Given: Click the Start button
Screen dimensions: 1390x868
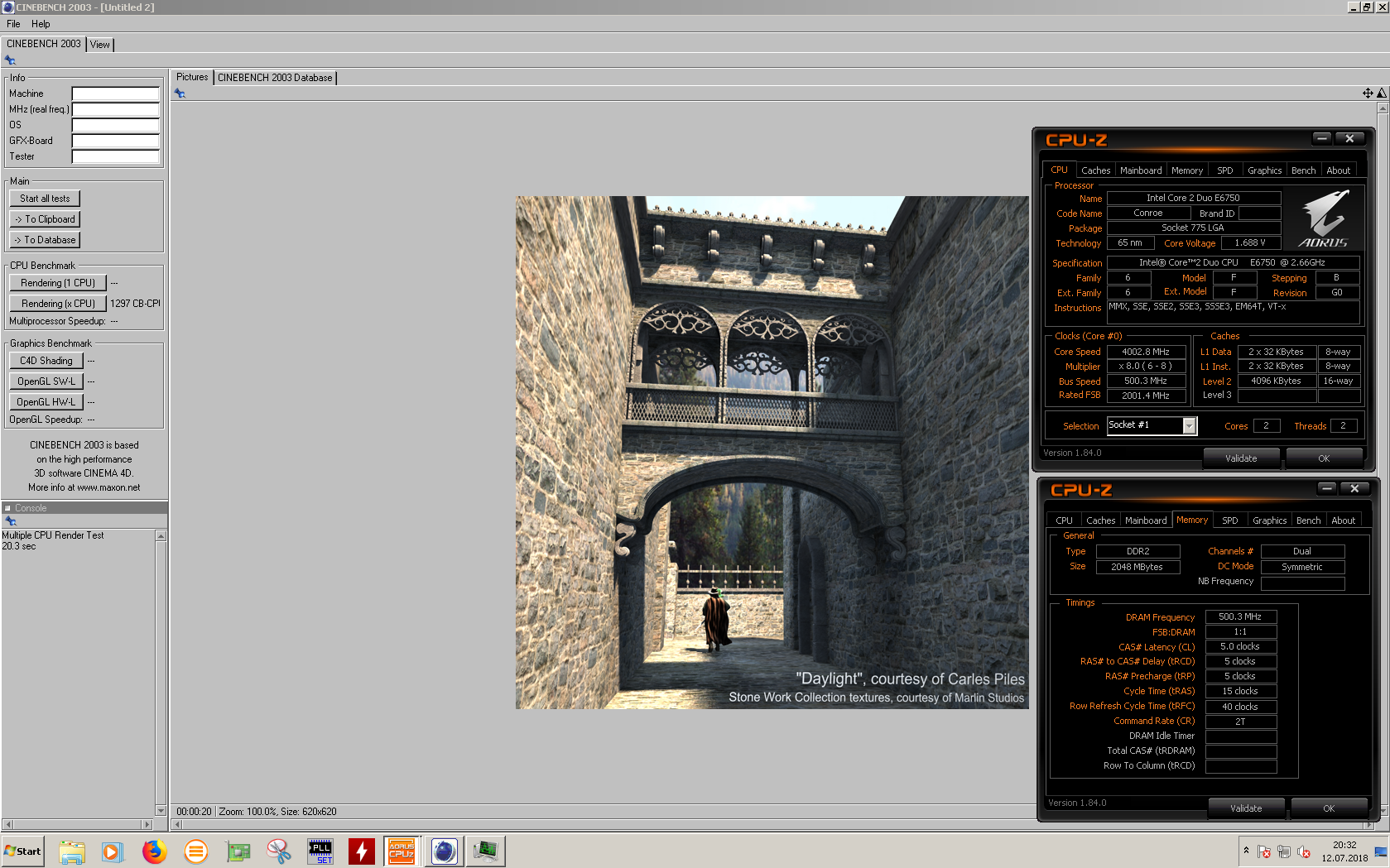Looking at the screenshot, I should tap(22, 851).
